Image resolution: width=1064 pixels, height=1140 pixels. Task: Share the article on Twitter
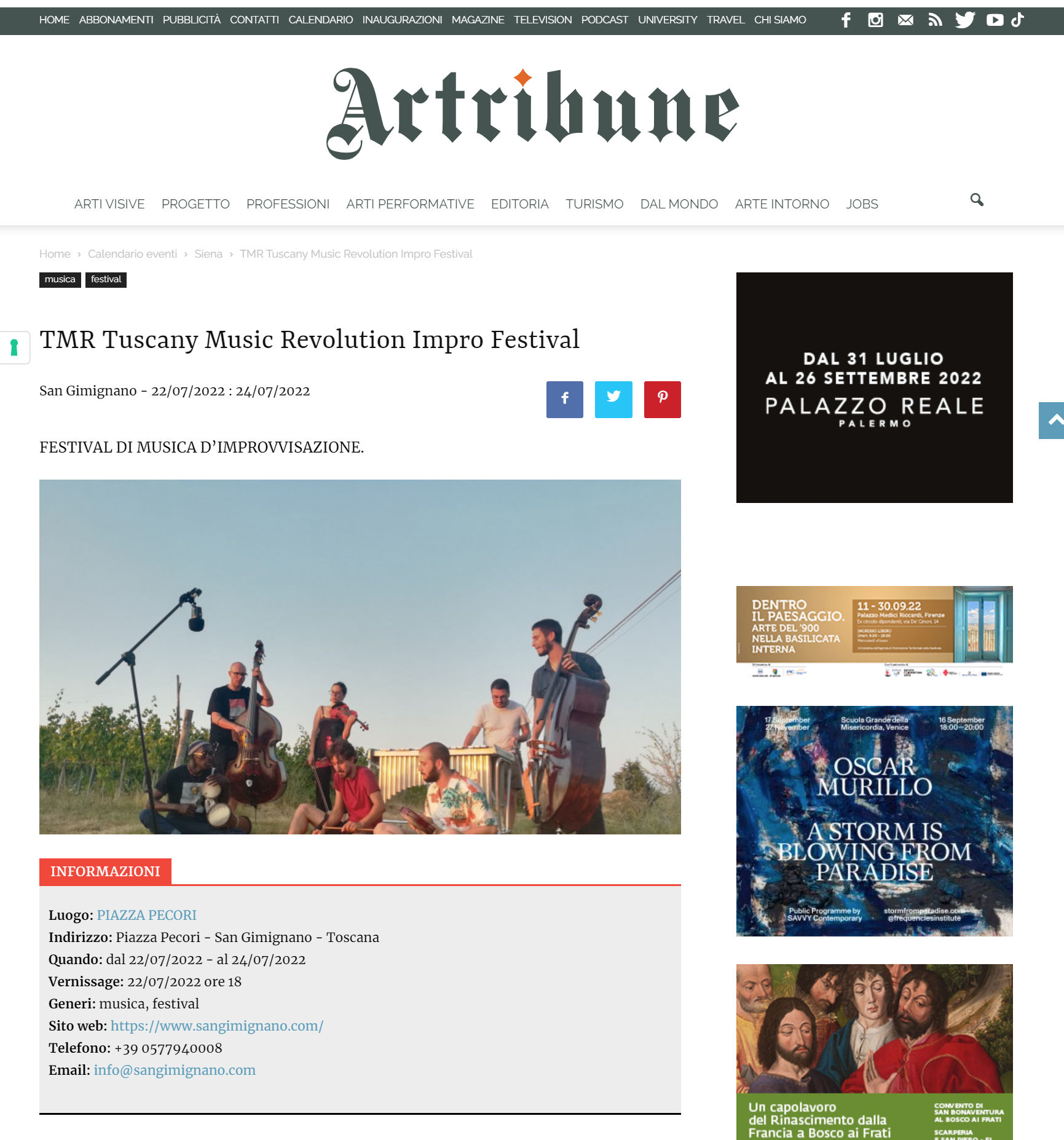pyautogui.click(x=613, y=400)
